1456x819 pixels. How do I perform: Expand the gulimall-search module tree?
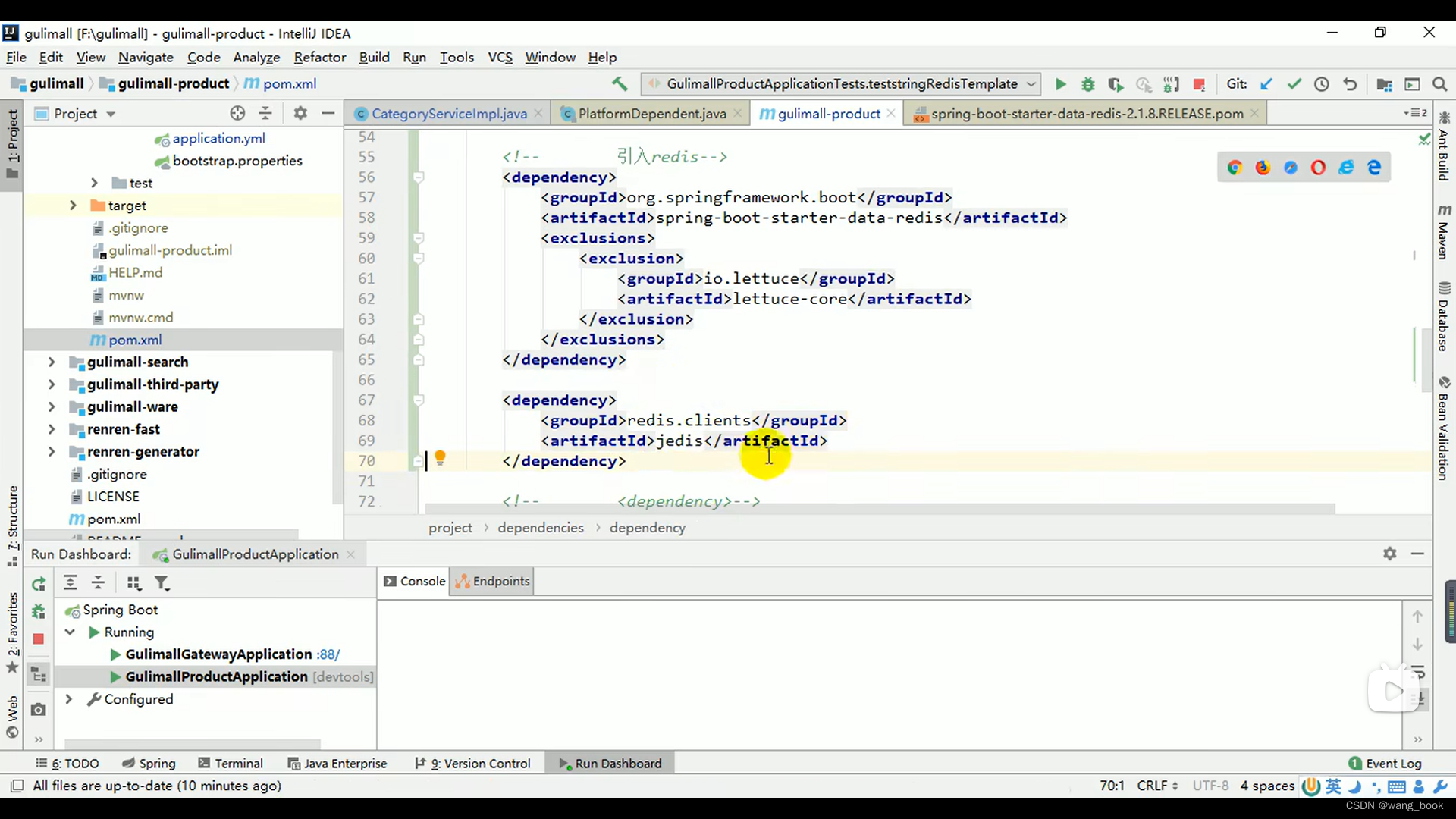click(52, 361)
